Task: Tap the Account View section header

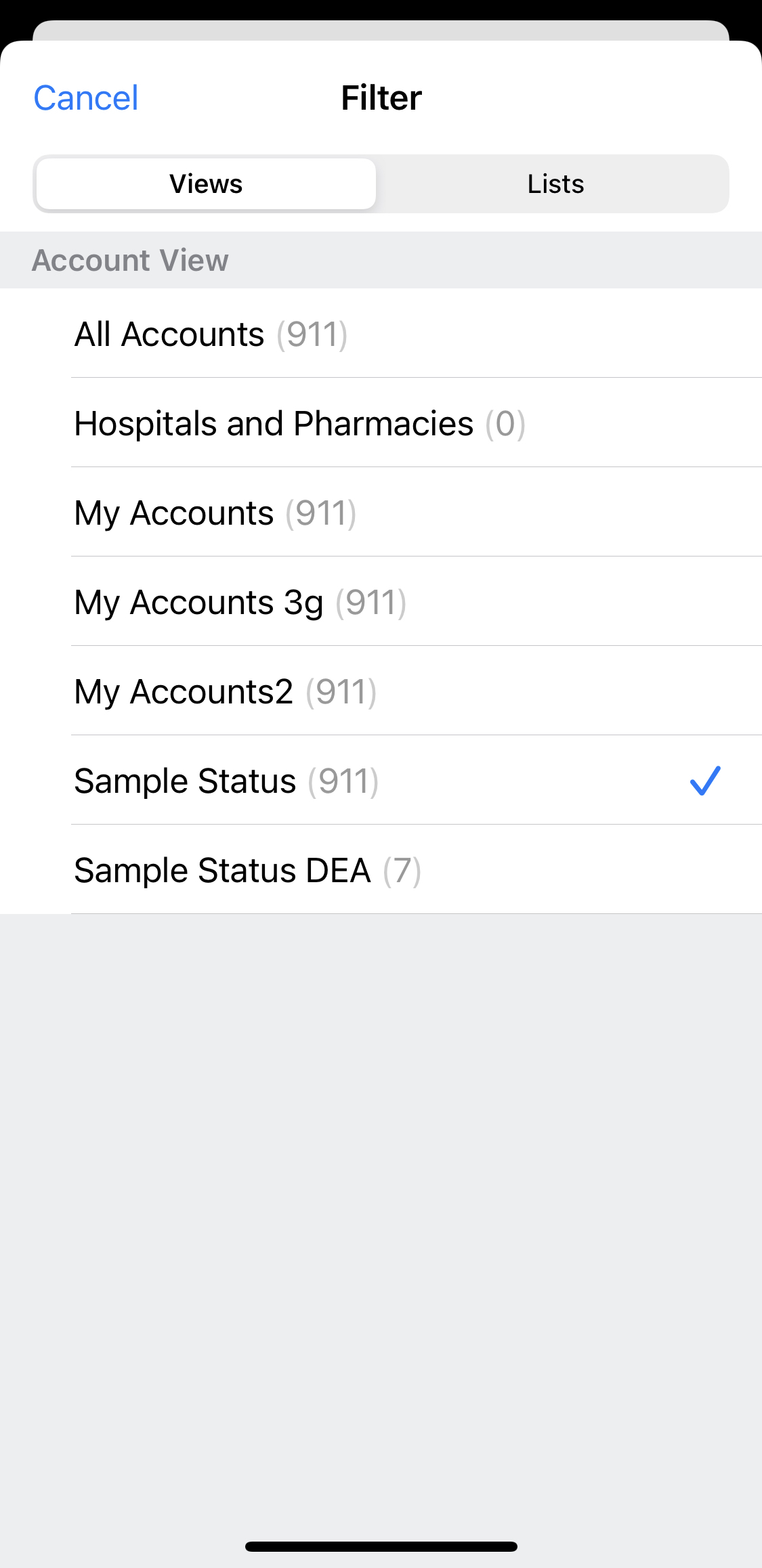Action: 130,261
